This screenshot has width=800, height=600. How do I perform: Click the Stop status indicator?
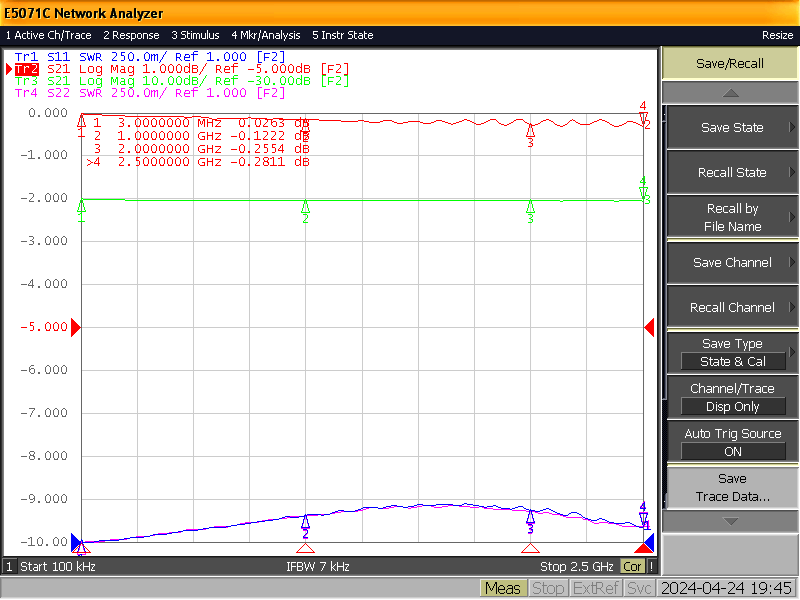(x=548, y=589)
